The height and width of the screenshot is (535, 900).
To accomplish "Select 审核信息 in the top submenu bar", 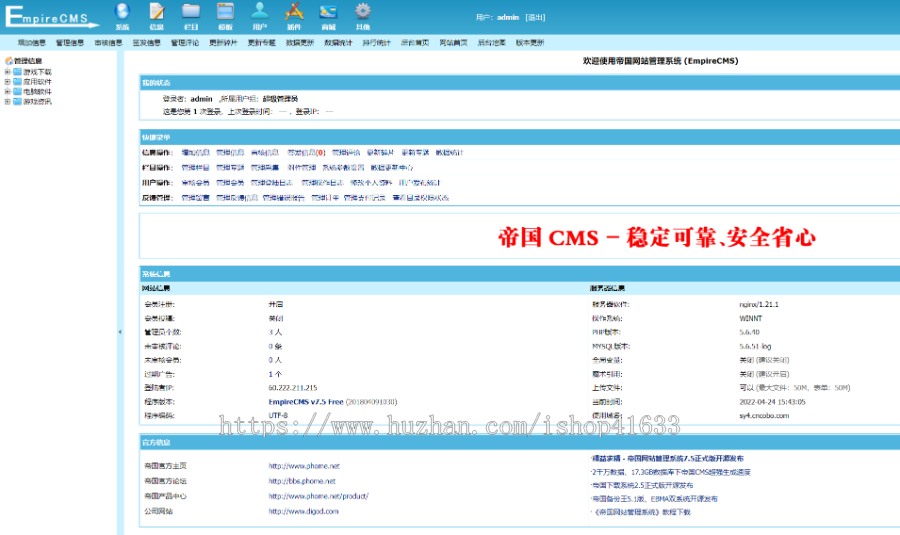I will coord(108,42).
